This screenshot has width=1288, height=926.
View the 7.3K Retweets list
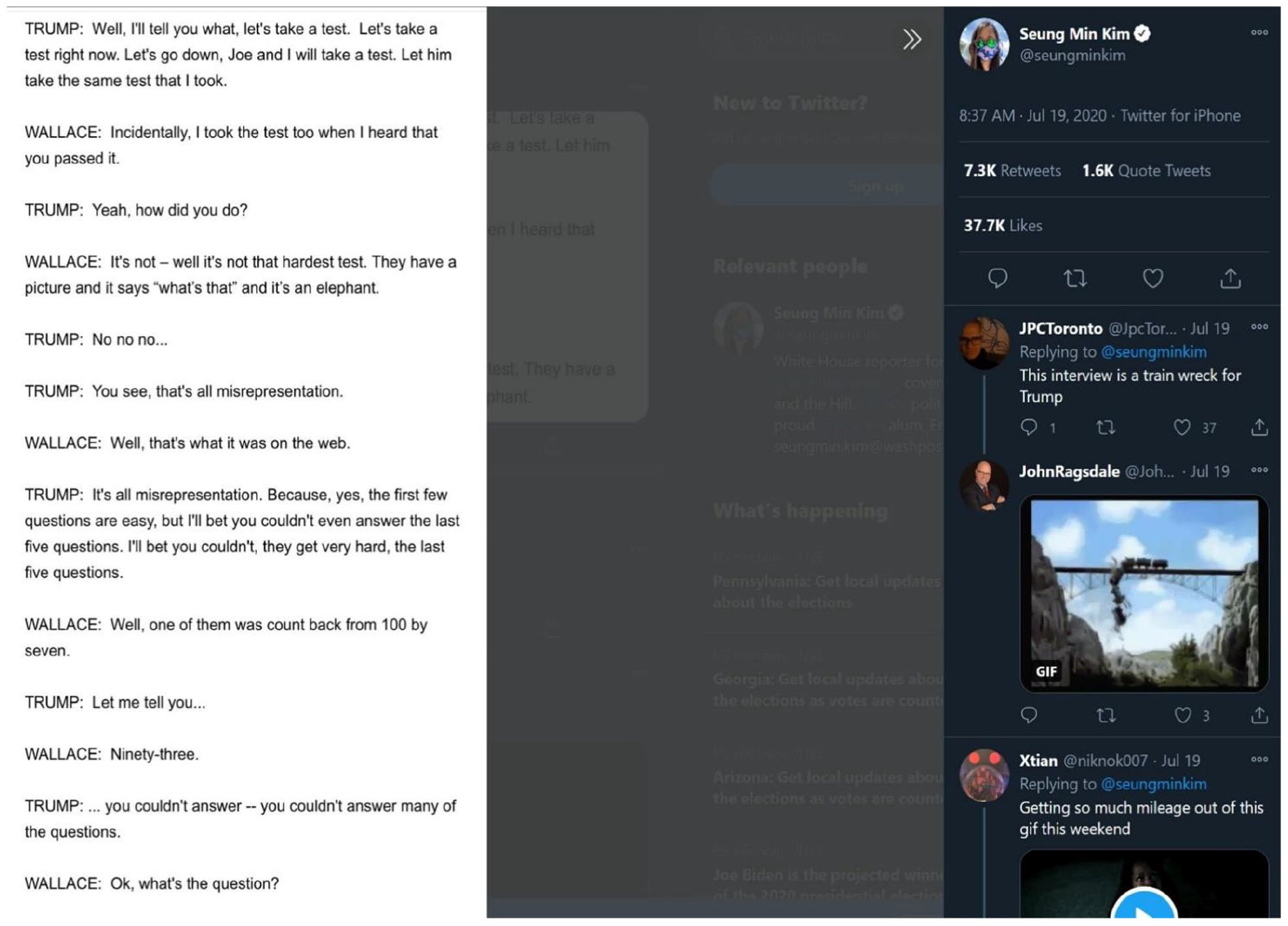coord(1011,171)
